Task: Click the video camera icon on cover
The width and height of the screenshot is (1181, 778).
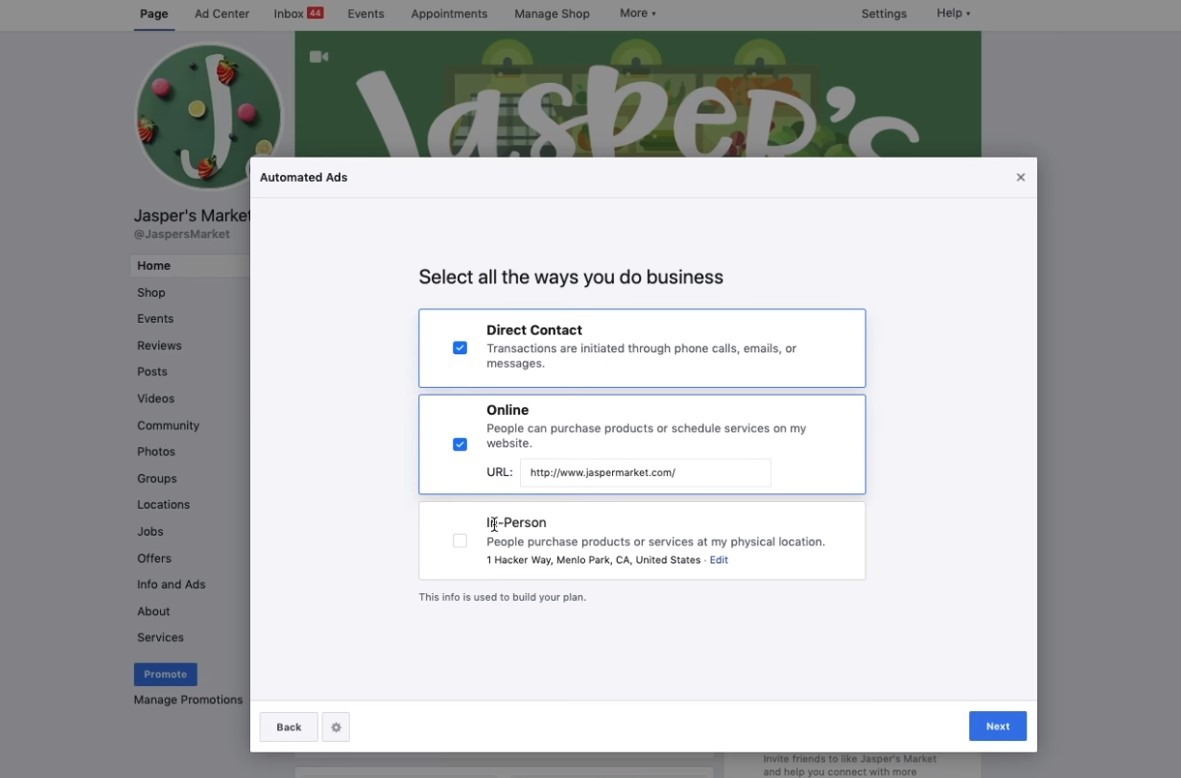Action: (319, 56)
